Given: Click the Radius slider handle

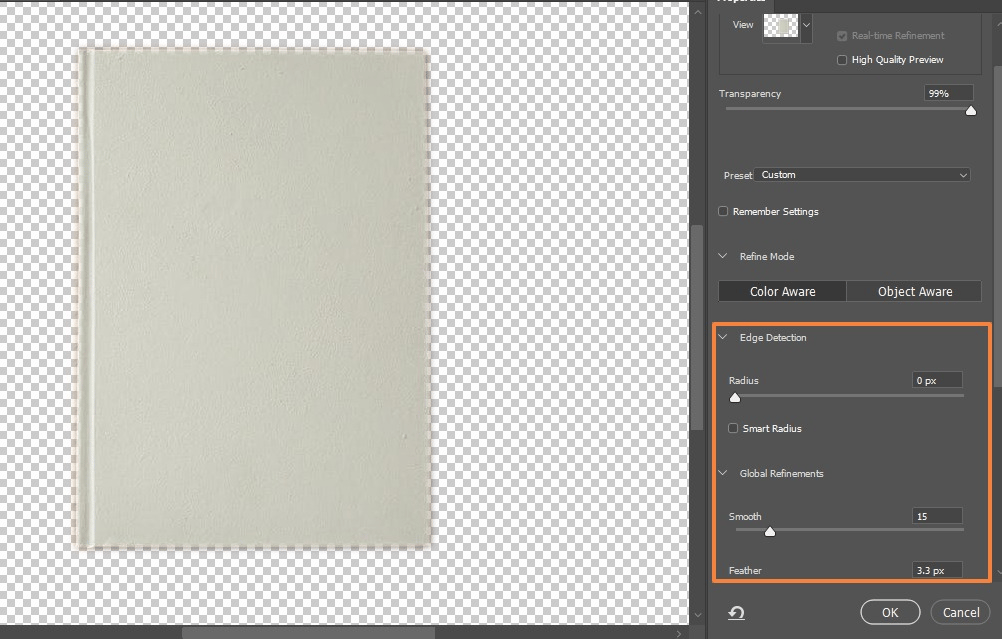Looking at the screenshot, I should [x=735, y=397].
